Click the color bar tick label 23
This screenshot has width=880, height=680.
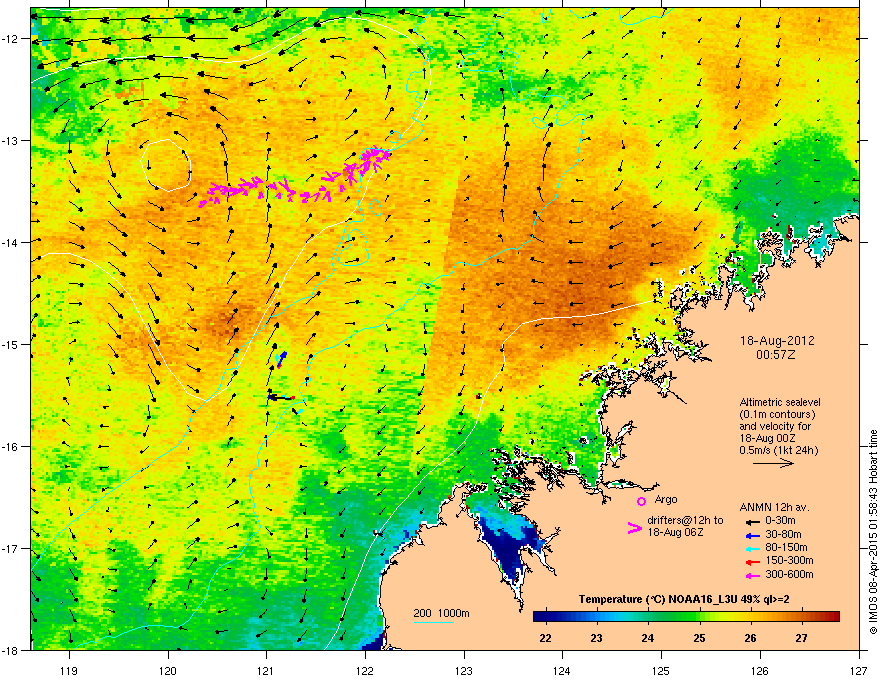pos(597,638)
